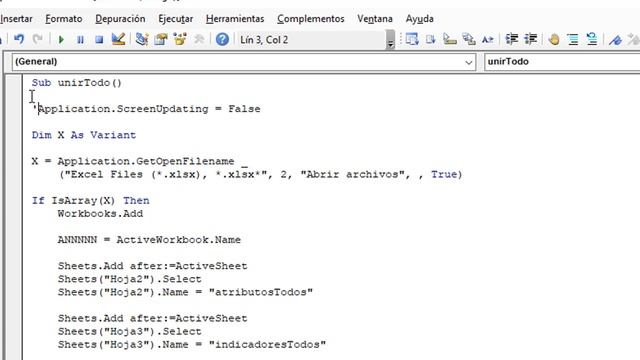This screenshot has width=640, height=360.
Task: Open the Properties Window icon
Action: 161,40
